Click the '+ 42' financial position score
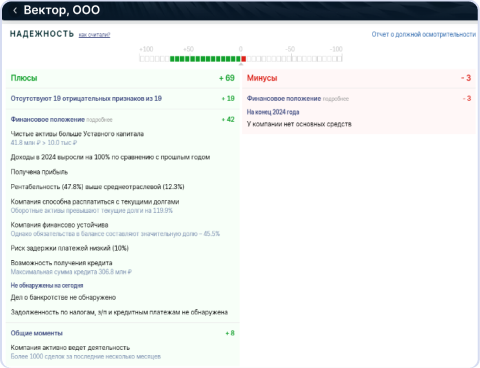 pyautogui.click(x=228, y=119)
